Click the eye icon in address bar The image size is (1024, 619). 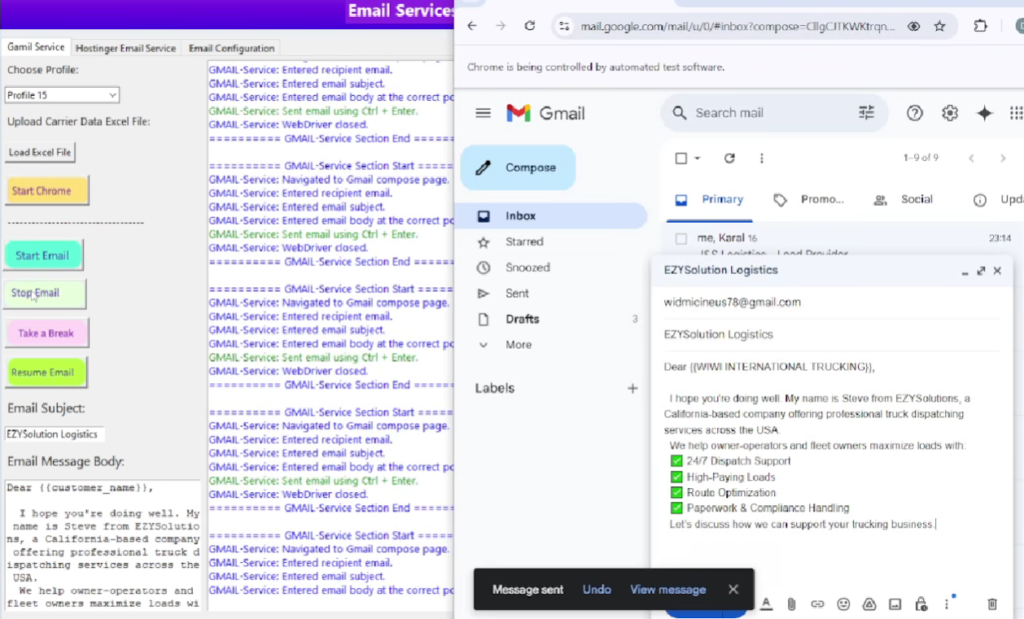[914, 26]
